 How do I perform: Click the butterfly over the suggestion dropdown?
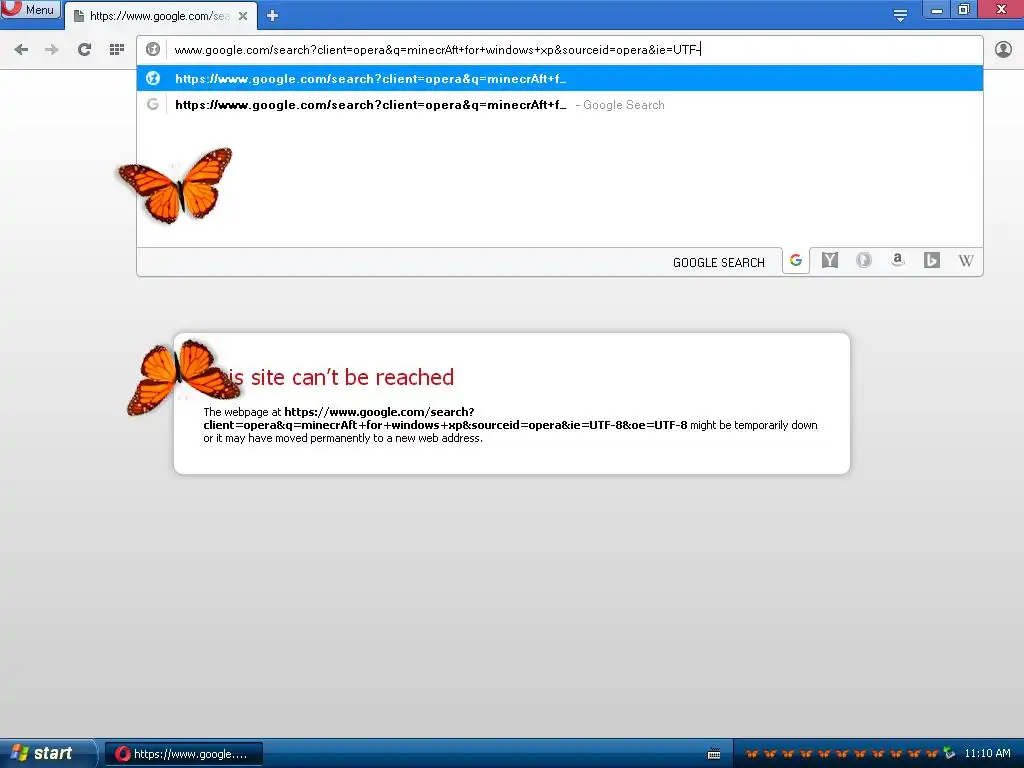tap(176, 185)
